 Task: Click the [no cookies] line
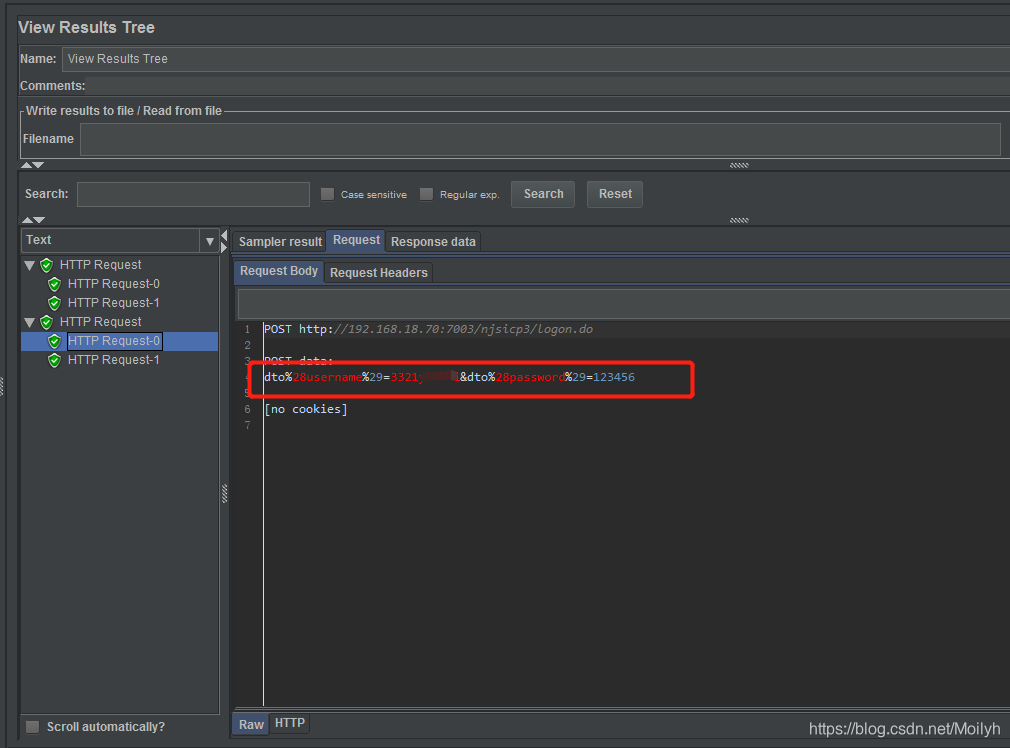coord(305,409)
